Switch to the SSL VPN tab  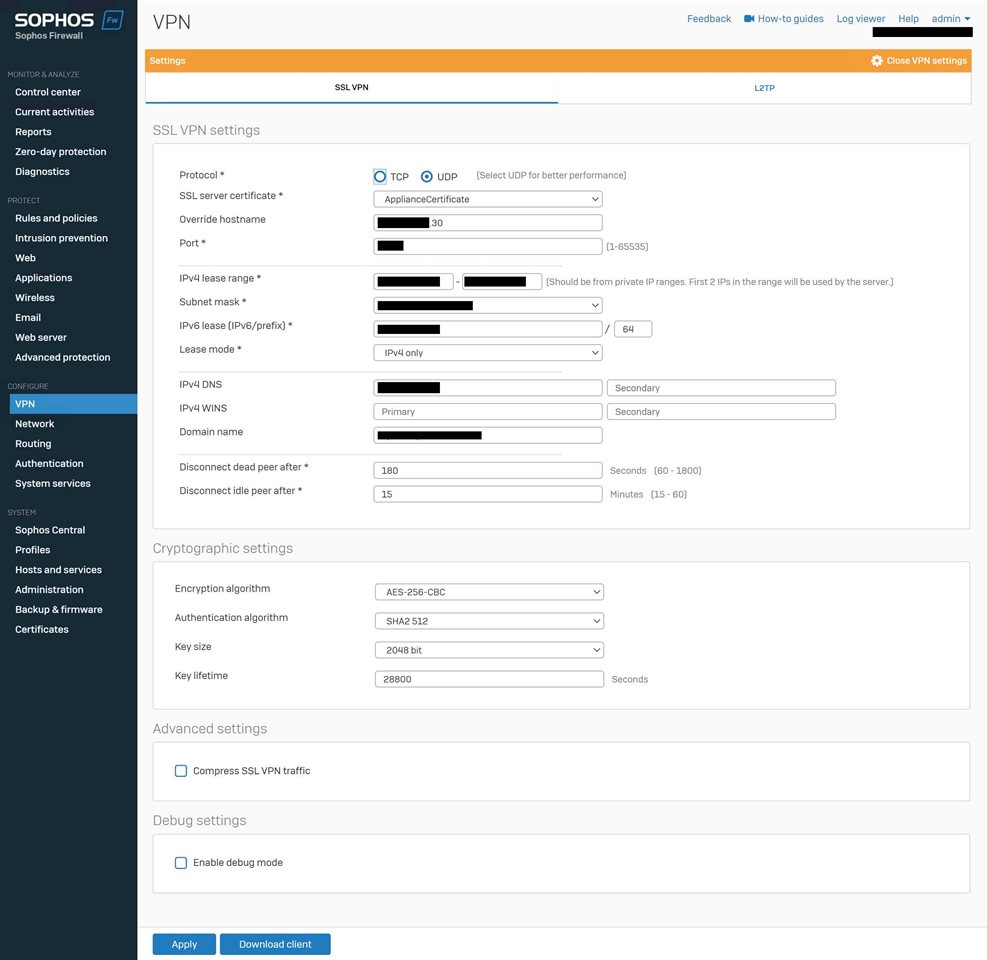[x=351, y=88]
